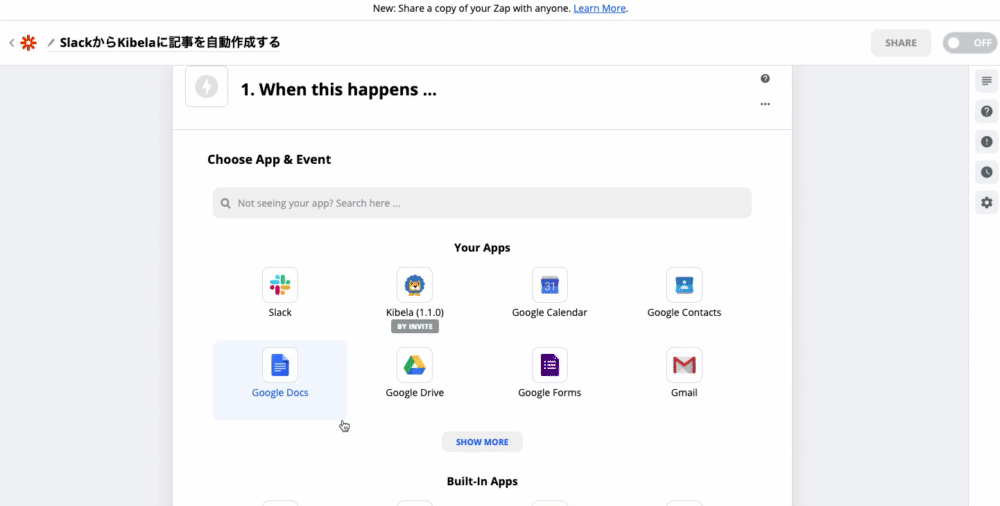The width and height of the screenshot is (1000, 506).
Task: Pick the Gmail app icon
Action: (684, 365)
